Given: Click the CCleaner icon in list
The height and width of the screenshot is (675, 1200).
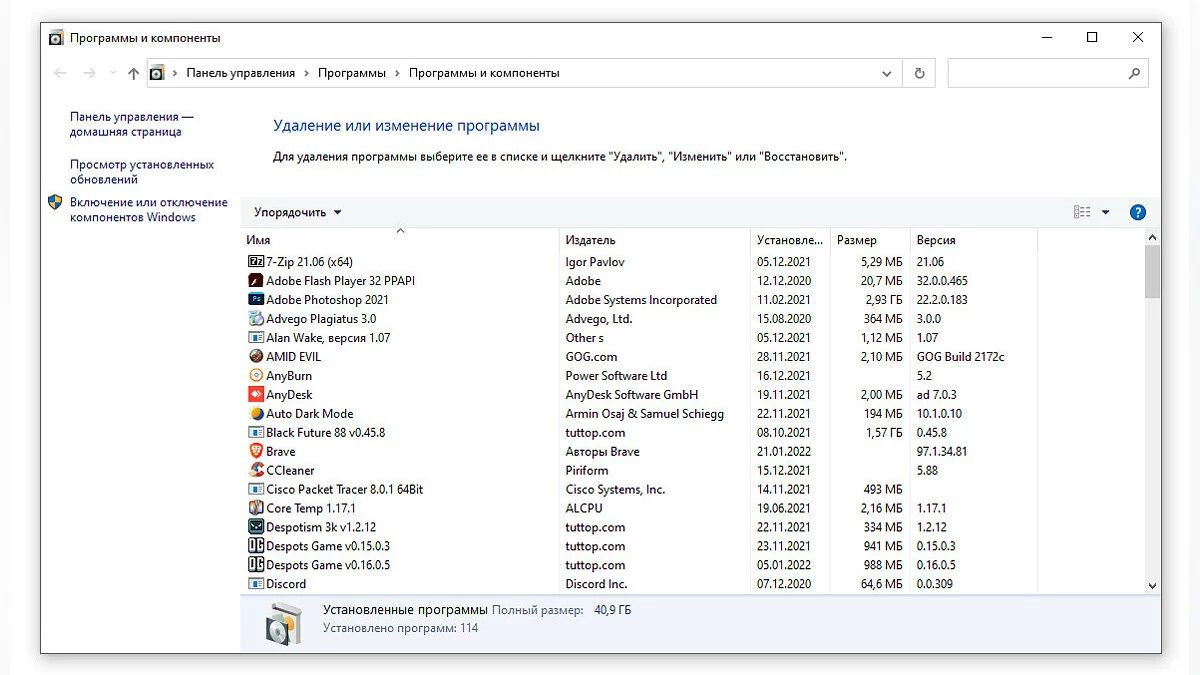Looking at the screenshot, I should point(256,471).
